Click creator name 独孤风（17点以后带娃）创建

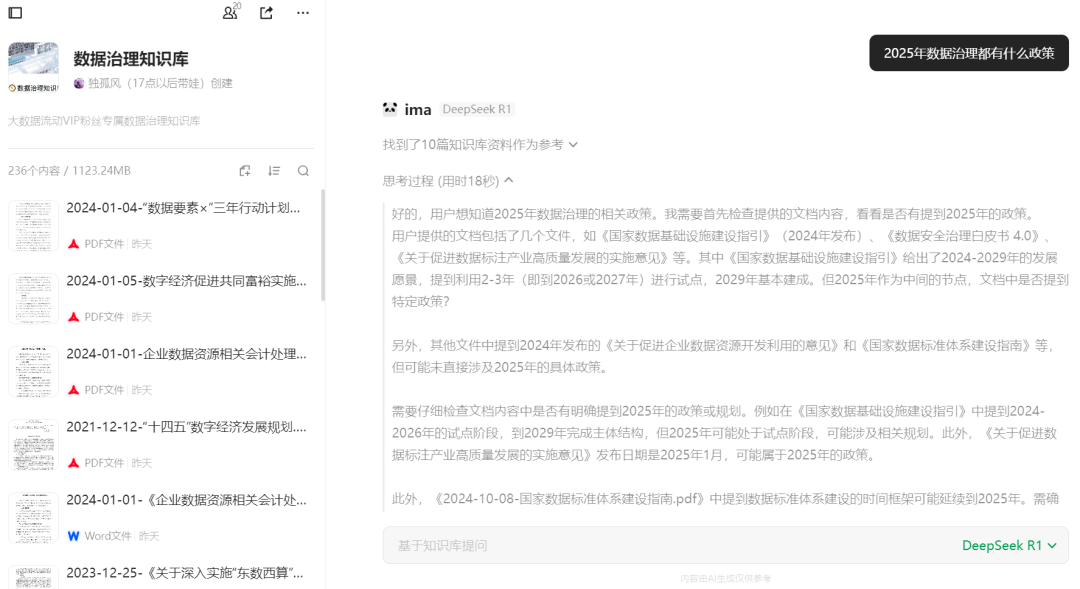click(160, 83)
